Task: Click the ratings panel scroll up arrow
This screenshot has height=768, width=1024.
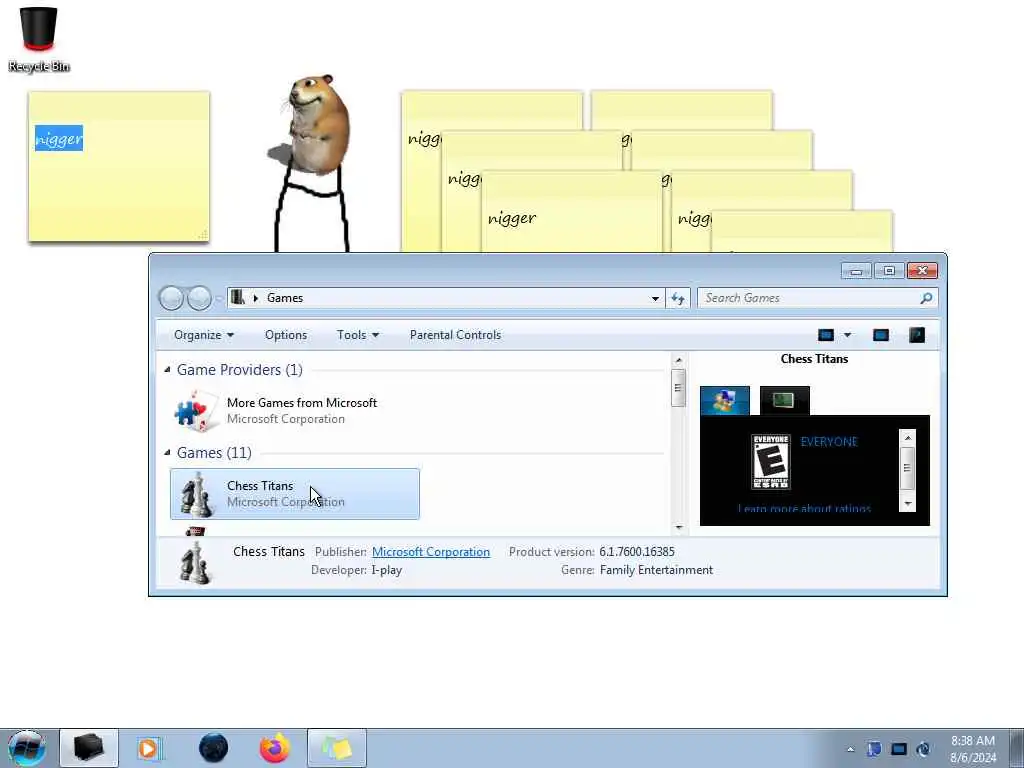Action: pos(907,438)
